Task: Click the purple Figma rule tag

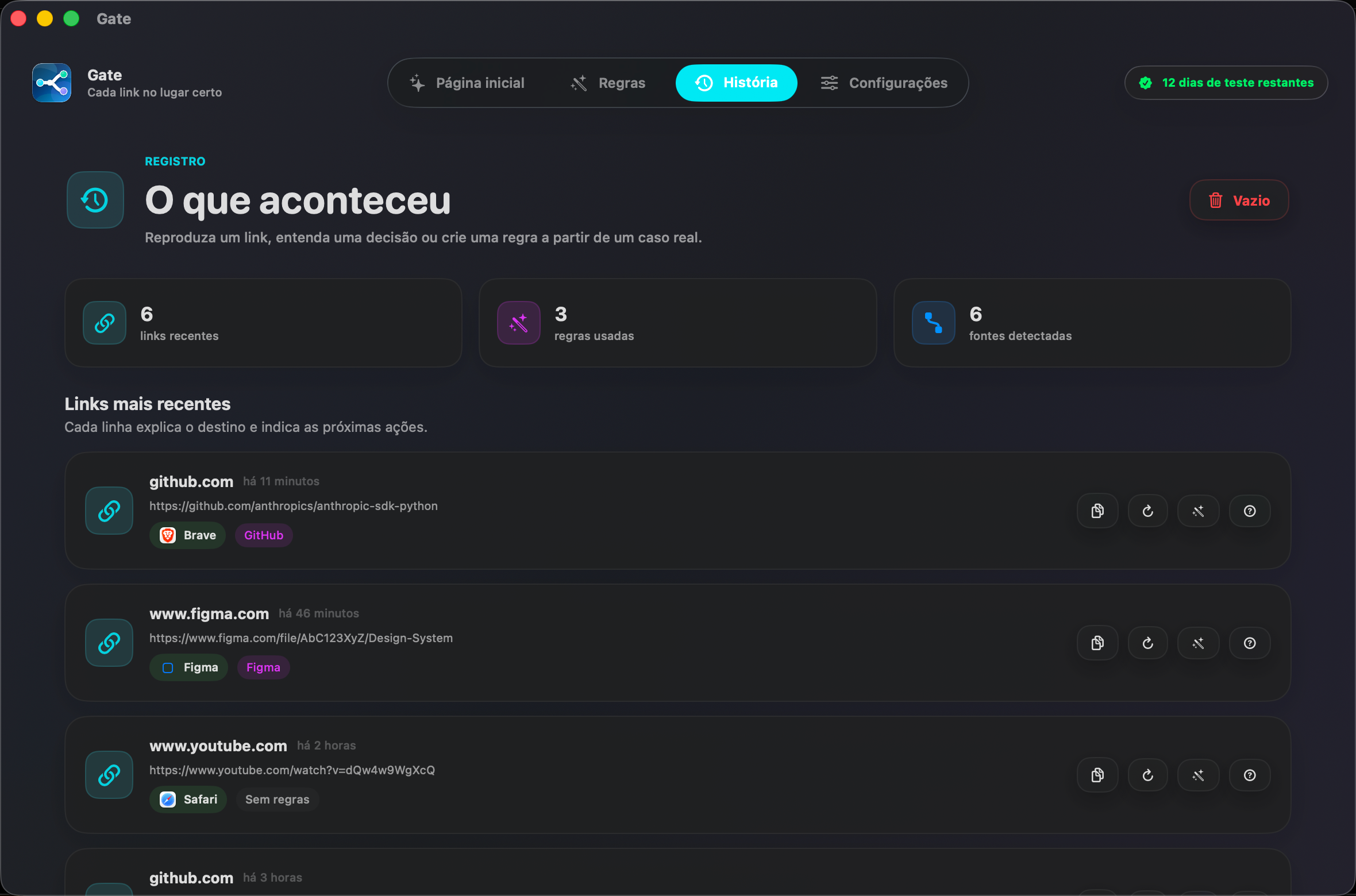Action: pyautogui.click(x=264, y=667)
